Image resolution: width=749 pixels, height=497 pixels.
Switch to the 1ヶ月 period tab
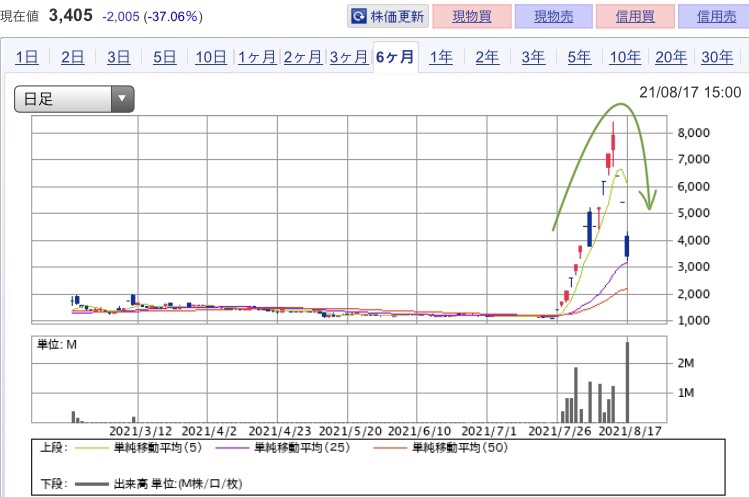tap(257, 57)
